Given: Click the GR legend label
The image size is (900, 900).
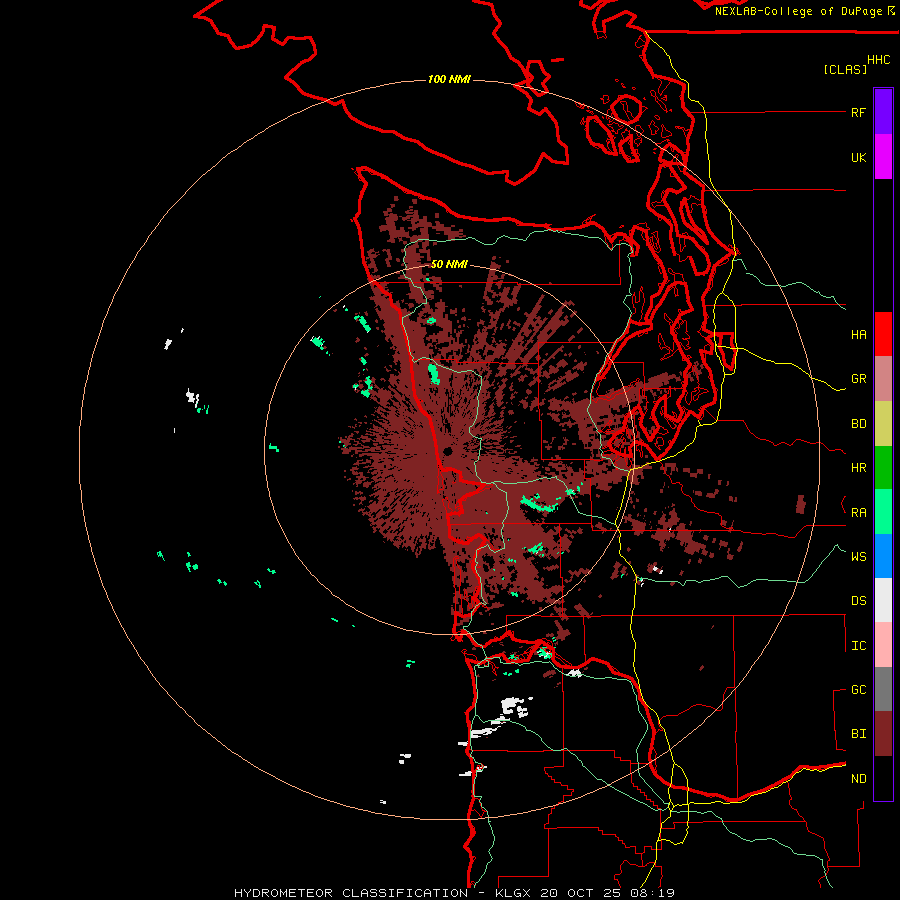Looking at the screenshot, I should tap(859, 379).
